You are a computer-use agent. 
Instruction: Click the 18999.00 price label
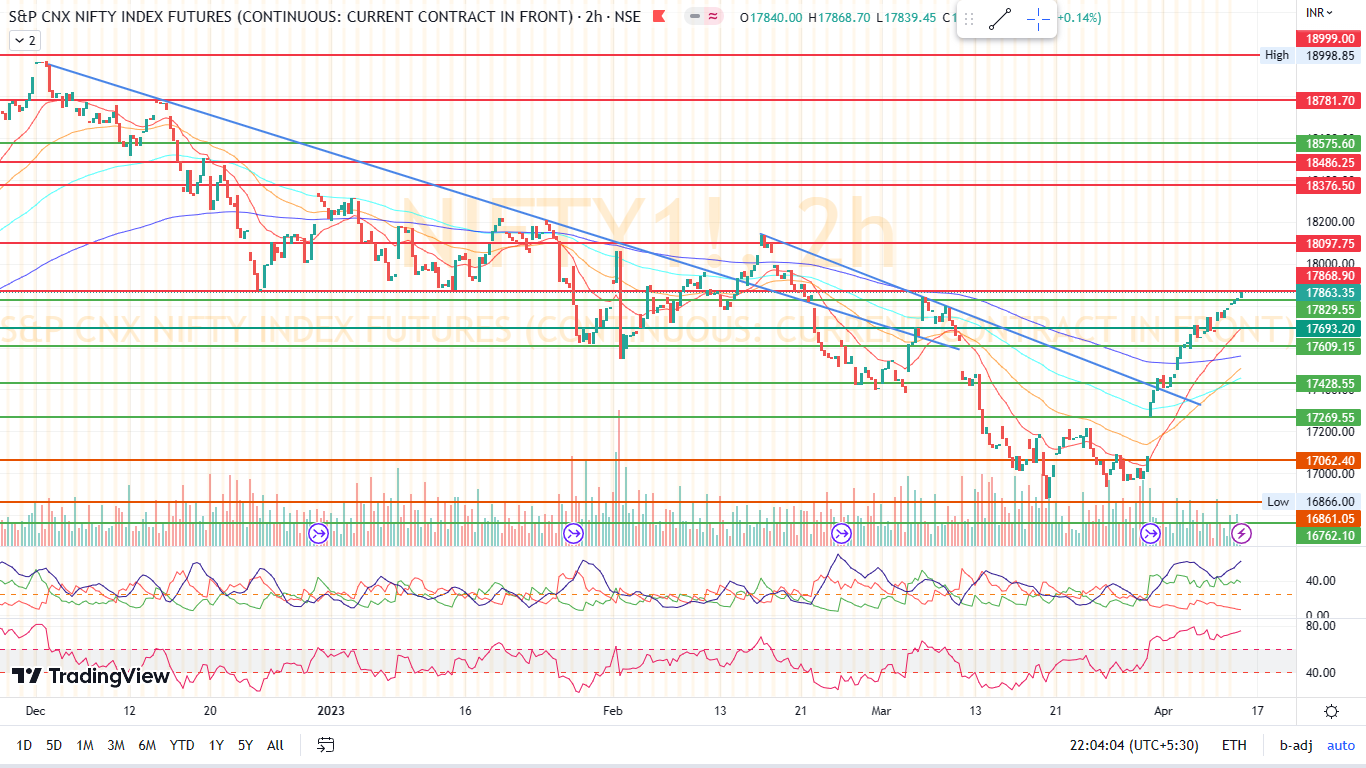(x=1330, y=38)
